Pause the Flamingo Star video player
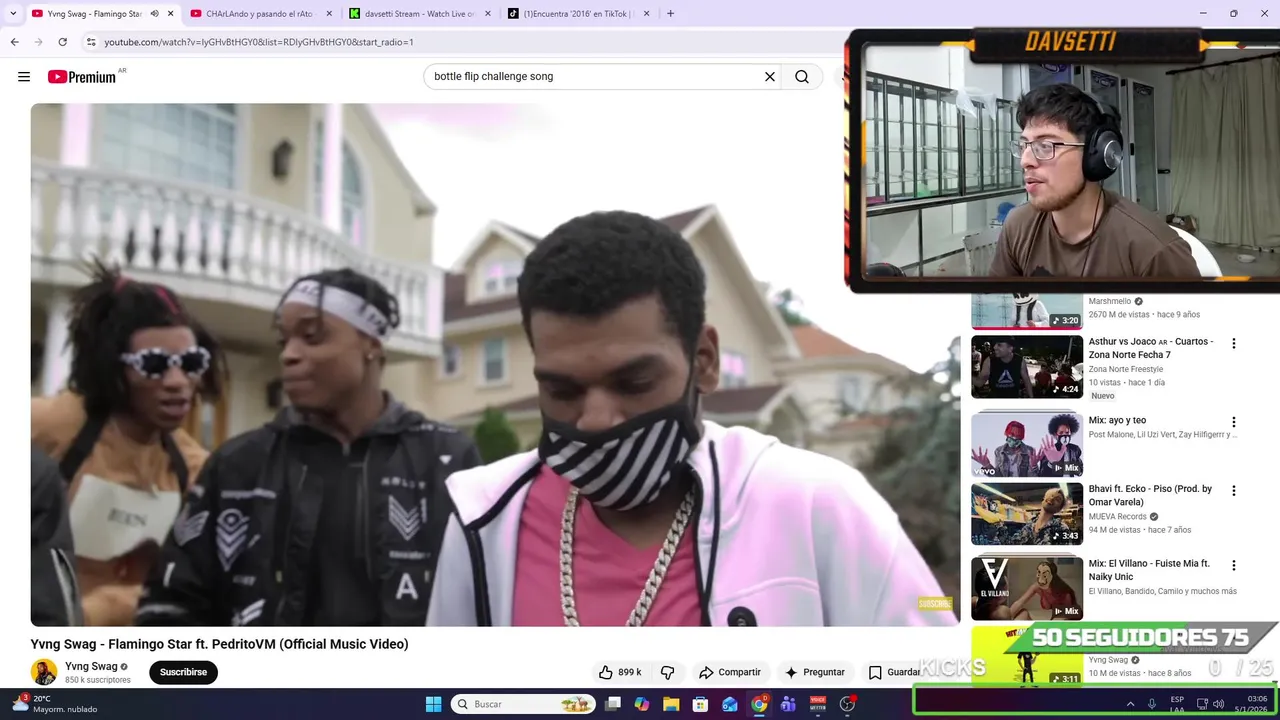Viewport: 1280px width, 720px height. [495, 365]
